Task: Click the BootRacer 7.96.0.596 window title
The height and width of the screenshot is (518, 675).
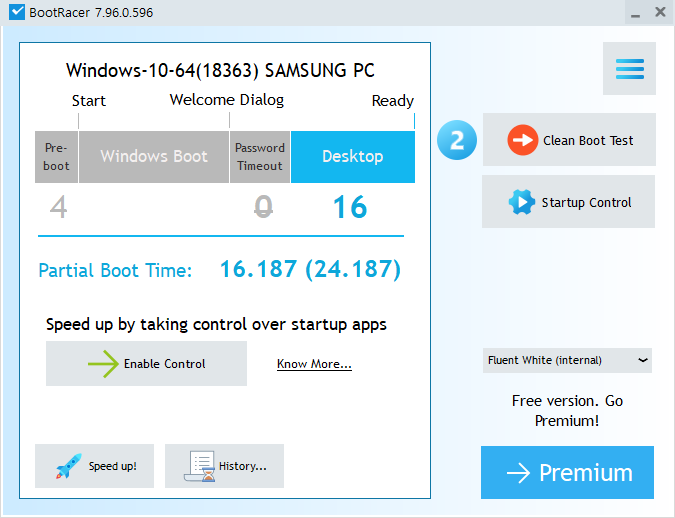Action: coord(91,12)
